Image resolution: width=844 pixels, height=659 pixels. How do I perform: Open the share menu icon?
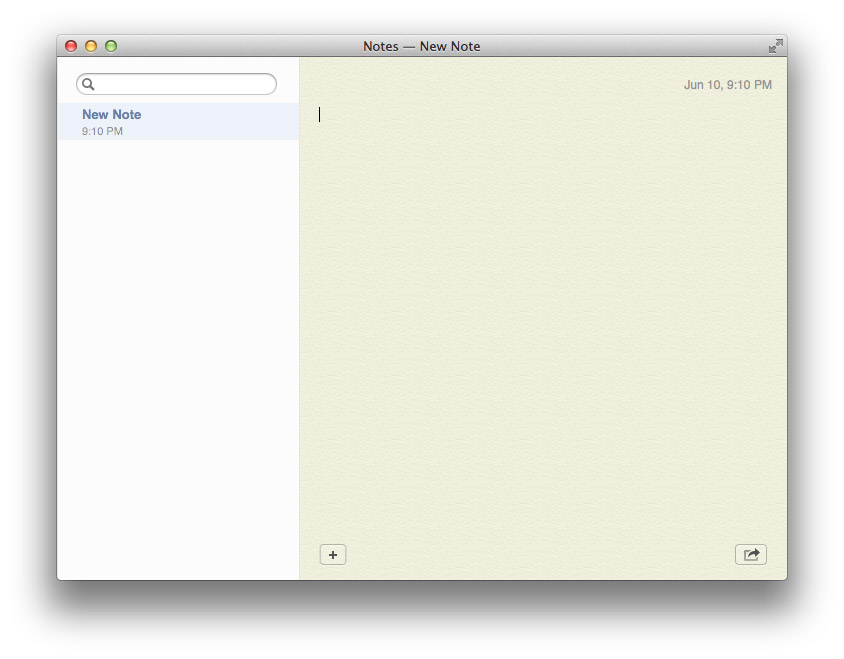(751, 555)
